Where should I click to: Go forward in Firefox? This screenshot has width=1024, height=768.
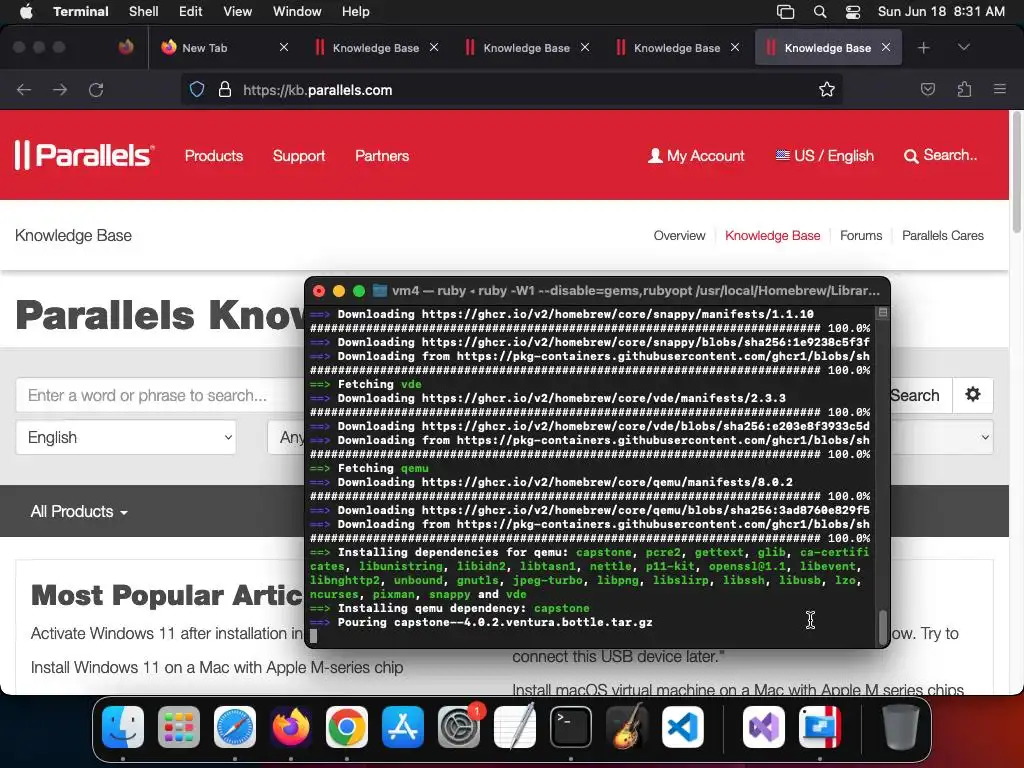click(x=60, y=89)
